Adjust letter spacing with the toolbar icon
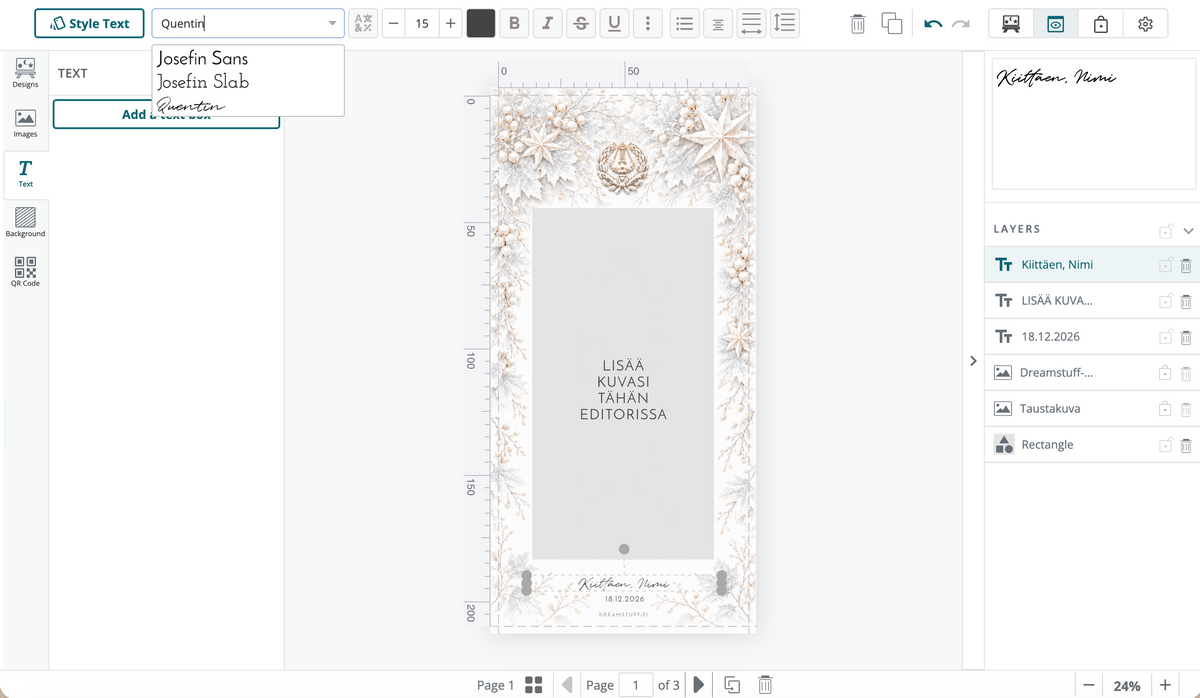The height and width of the screenshot is (698, 1200). [751, 23]
